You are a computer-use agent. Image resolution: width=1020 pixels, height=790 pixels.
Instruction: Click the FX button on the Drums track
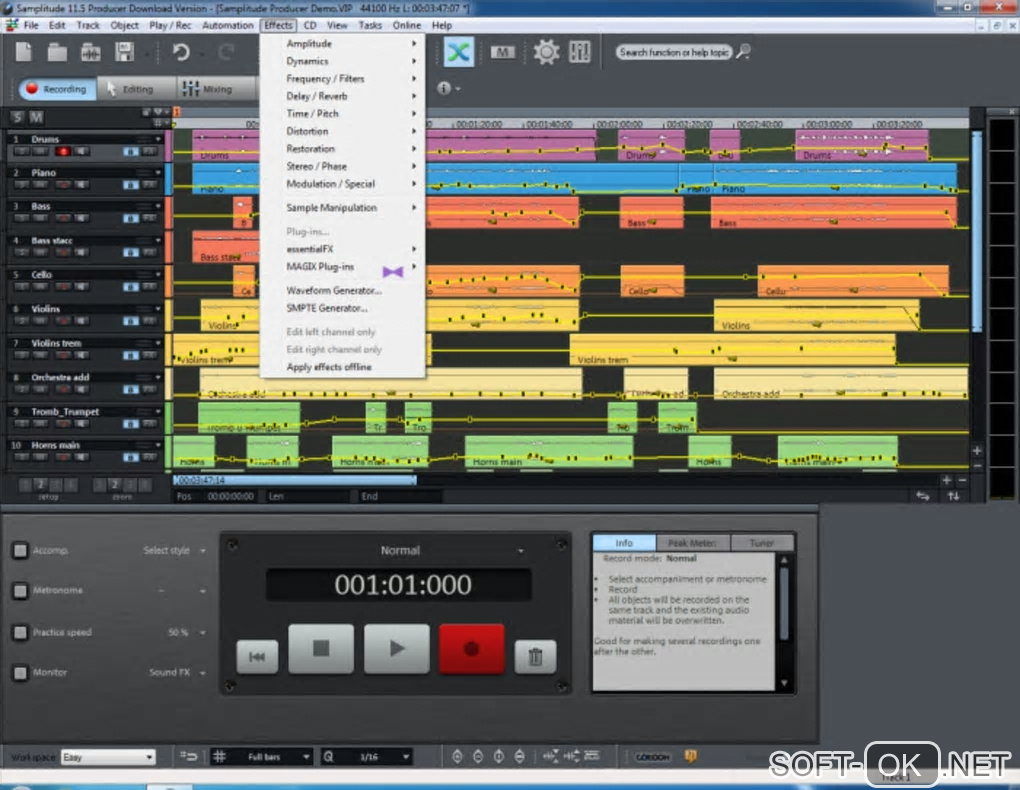(x=150, y=152)
